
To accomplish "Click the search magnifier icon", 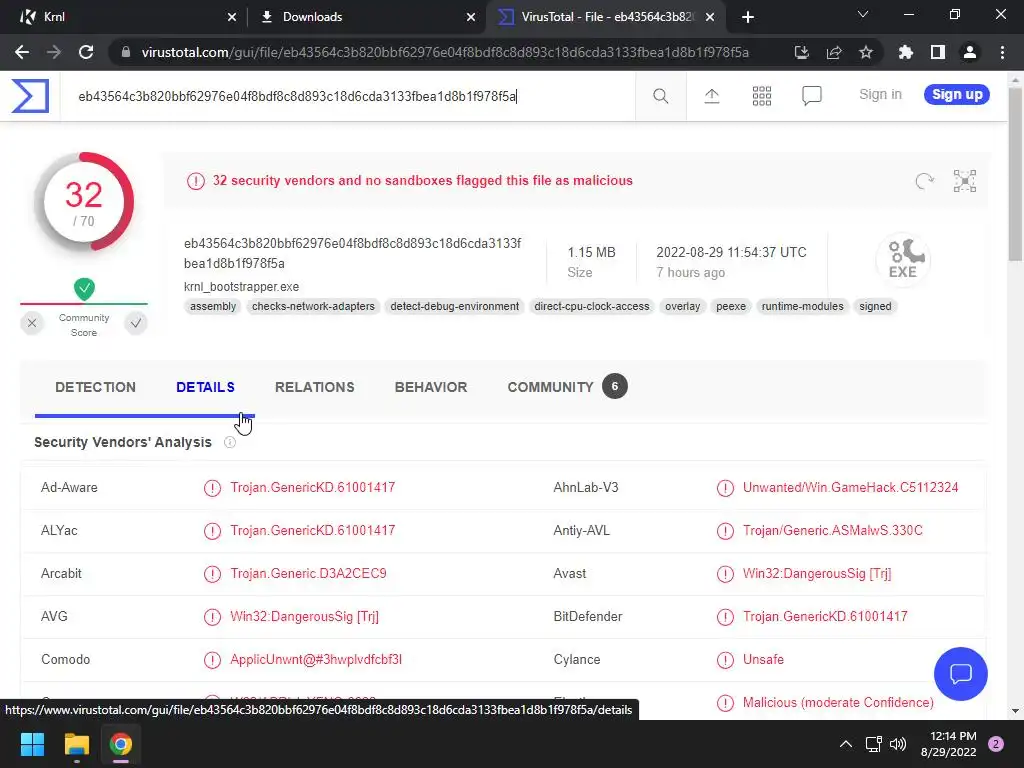I will tap(660, 96).
